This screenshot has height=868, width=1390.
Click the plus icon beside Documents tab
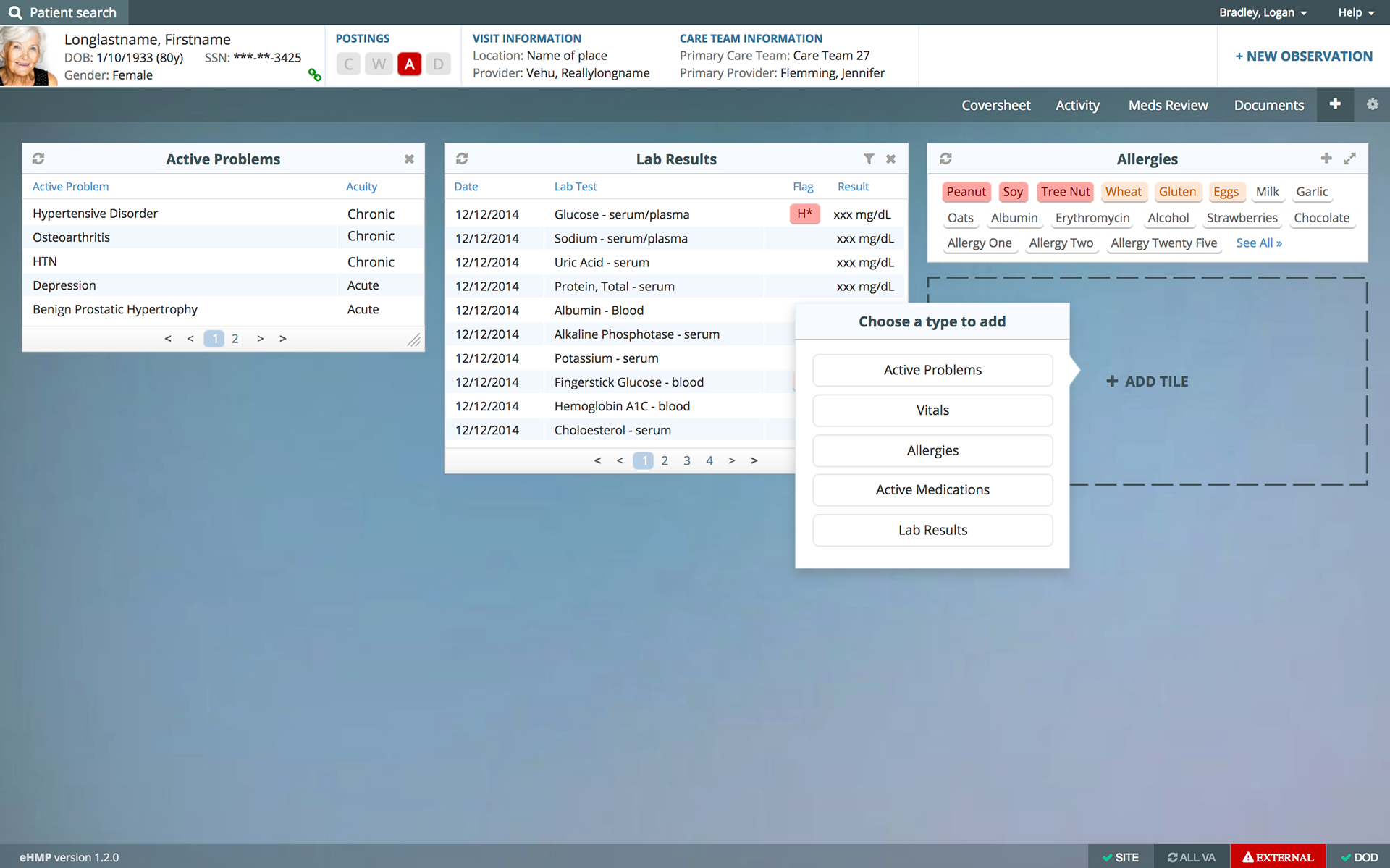click(1335, 104)
